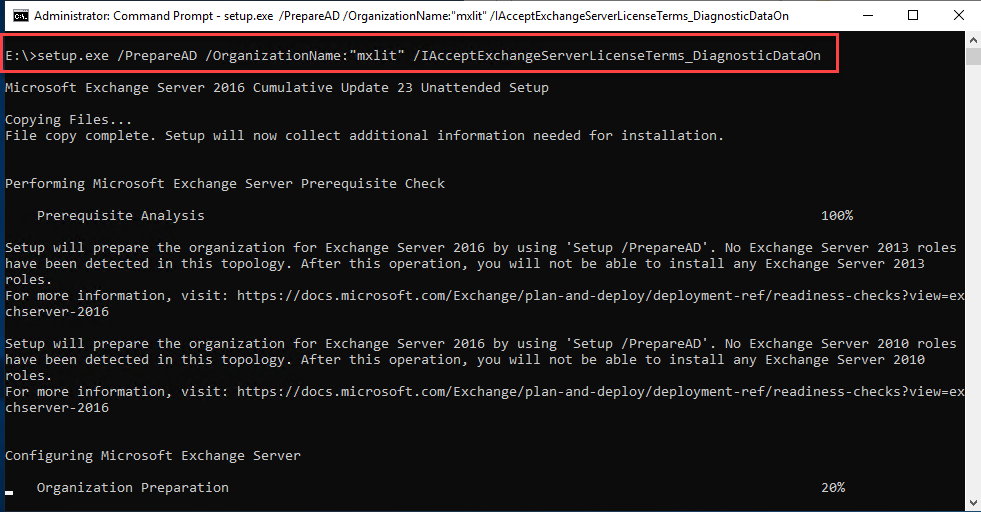Click the Organization Preparation step label
Viewport: 981px width, 512px height.
point(132,487)
